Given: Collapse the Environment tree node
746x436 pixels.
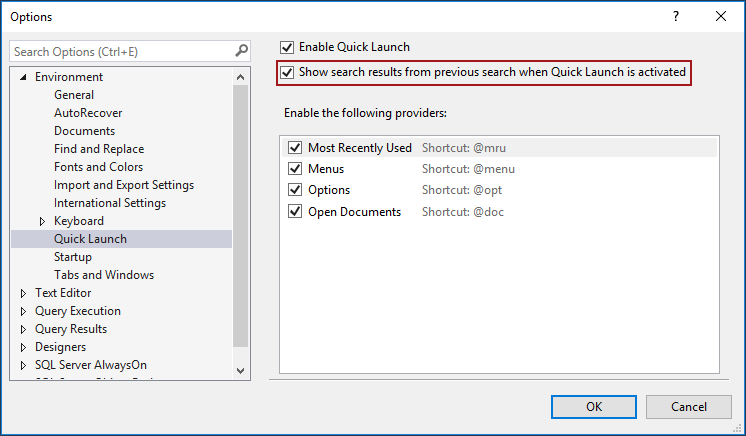Looking at the screenshot, I should (24, 77).
